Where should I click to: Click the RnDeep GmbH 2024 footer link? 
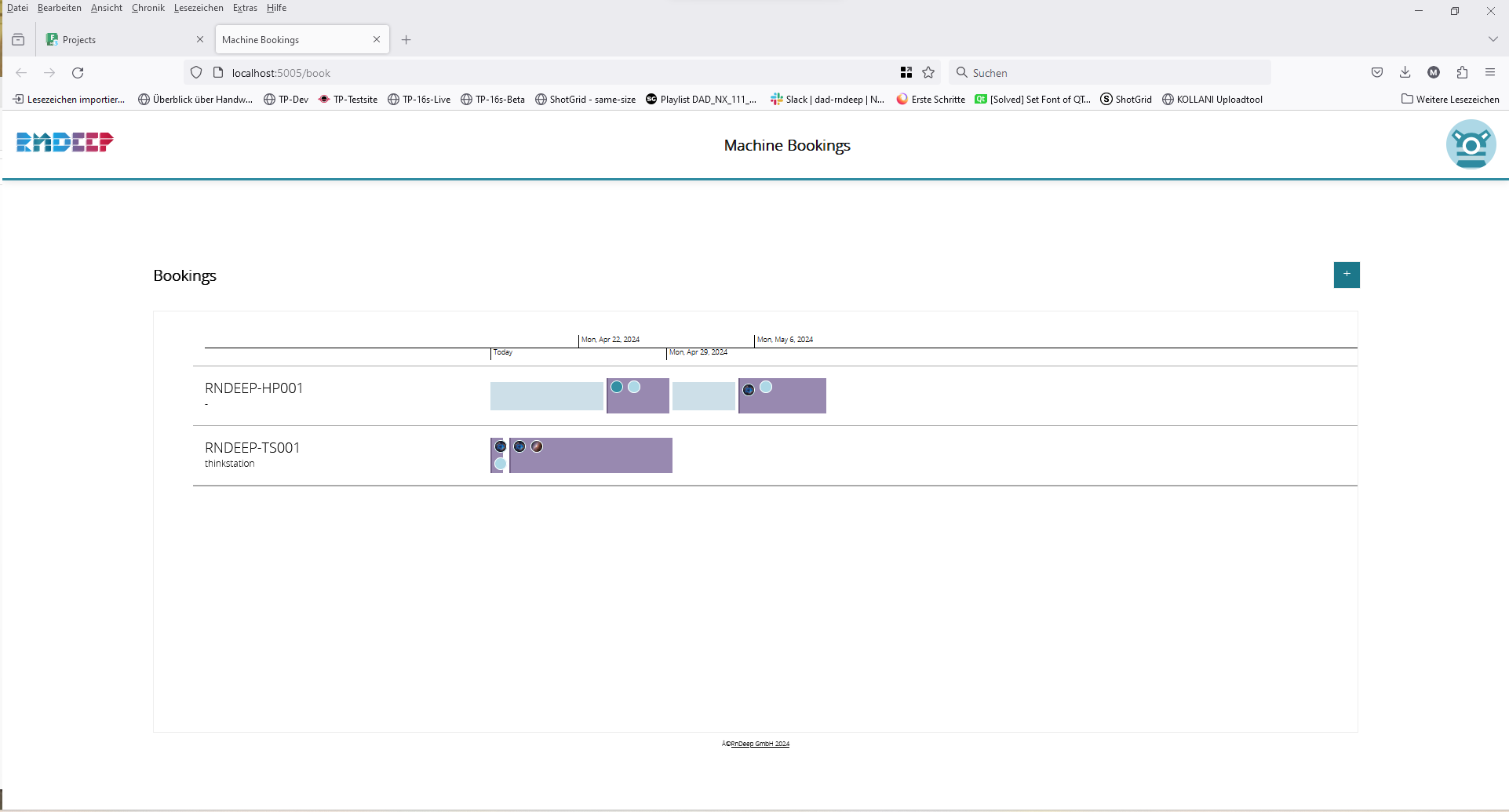coord(760,744)
